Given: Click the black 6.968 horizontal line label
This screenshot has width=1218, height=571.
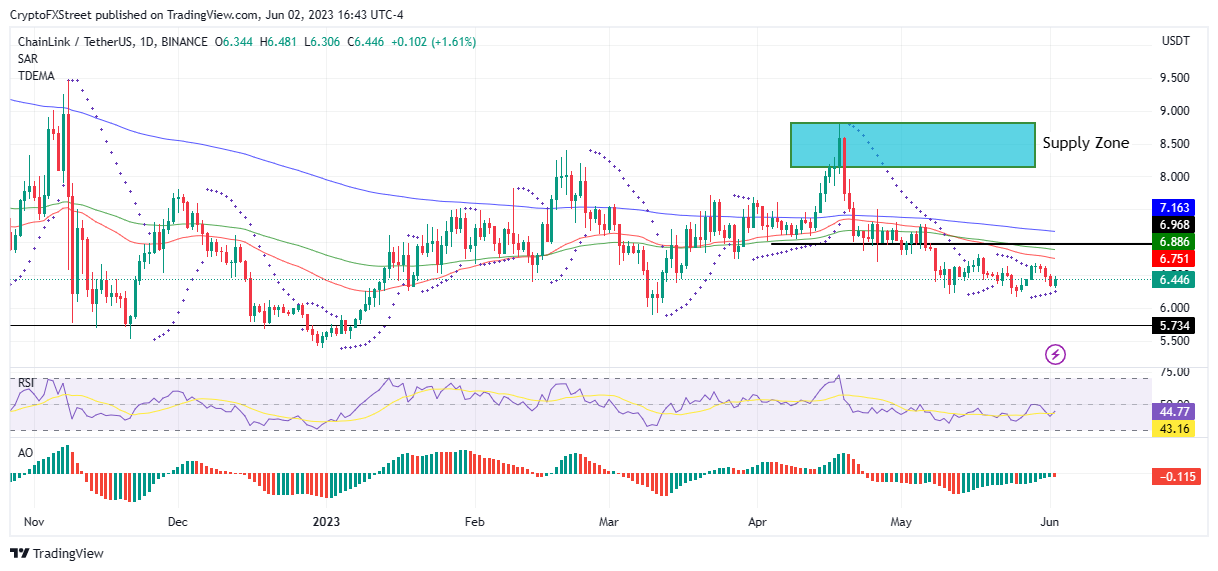Looking at the screenshot, I should [x=1174, y=225].
